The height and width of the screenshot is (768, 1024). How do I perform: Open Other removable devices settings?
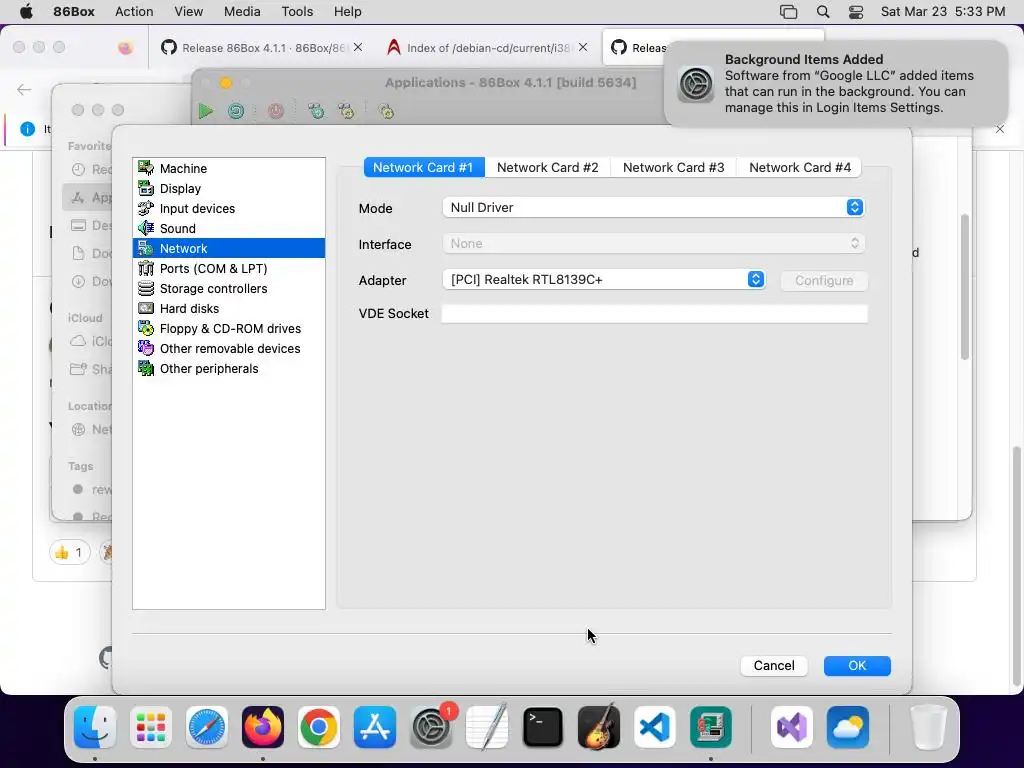(x=229, y=349)
